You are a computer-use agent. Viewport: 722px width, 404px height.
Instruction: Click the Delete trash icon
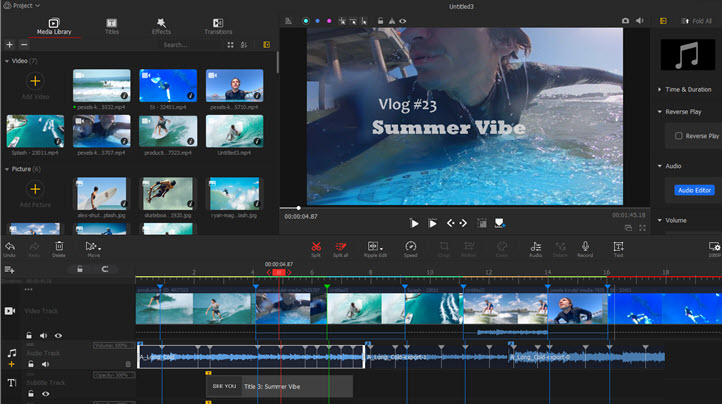coord(59,246)
